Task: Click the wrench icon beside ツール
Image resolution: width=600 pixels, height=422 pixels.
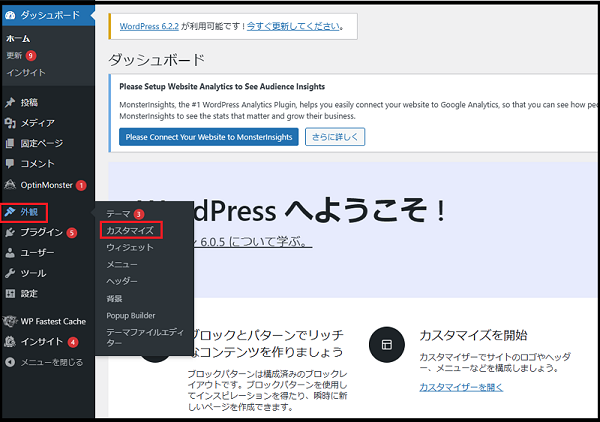Action: (x=10, y=273)
